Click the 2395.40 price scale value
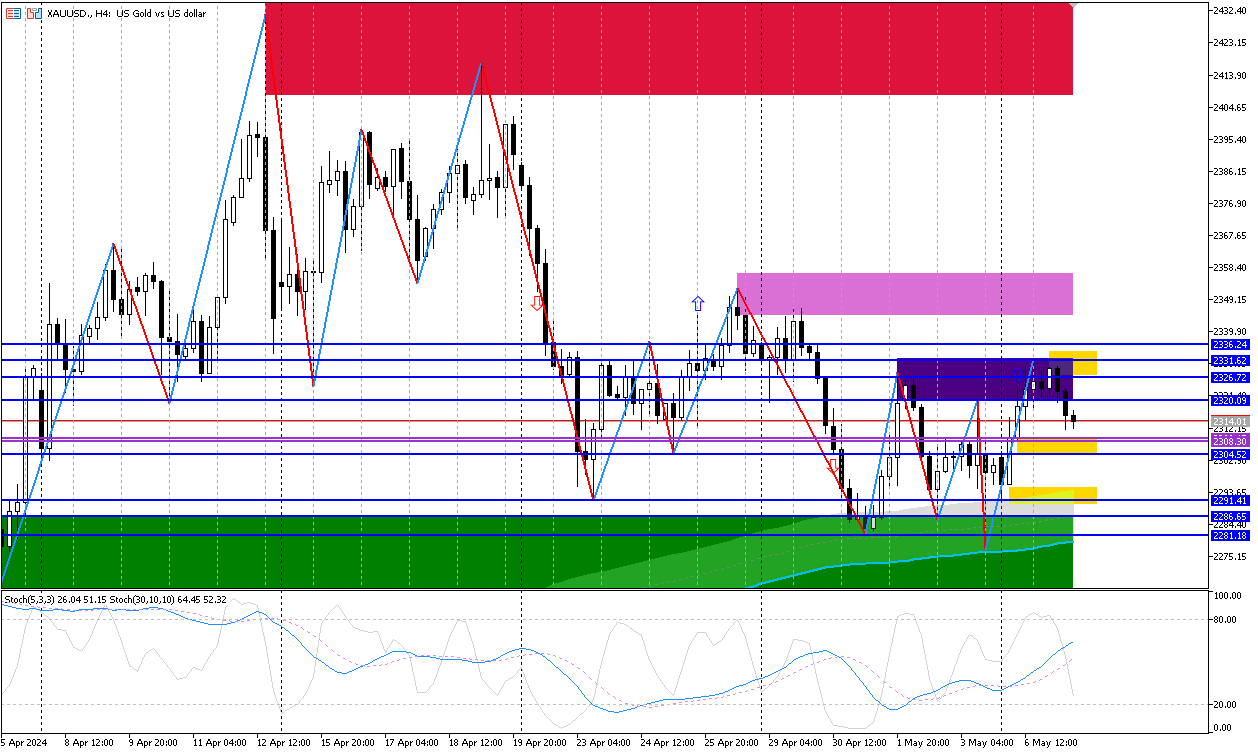The height and width of the screenshot is (752, 1258). tap(1228, 139)
